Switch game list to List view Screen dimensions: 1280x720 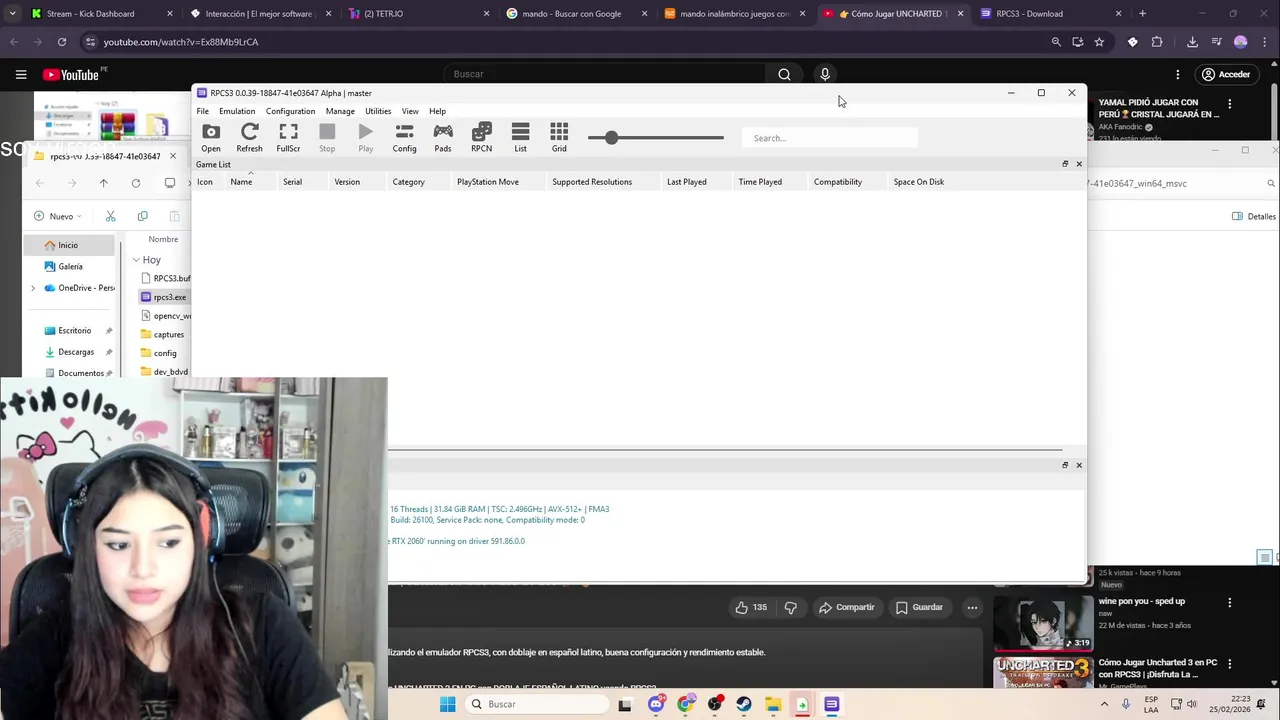tap(520, 138)
